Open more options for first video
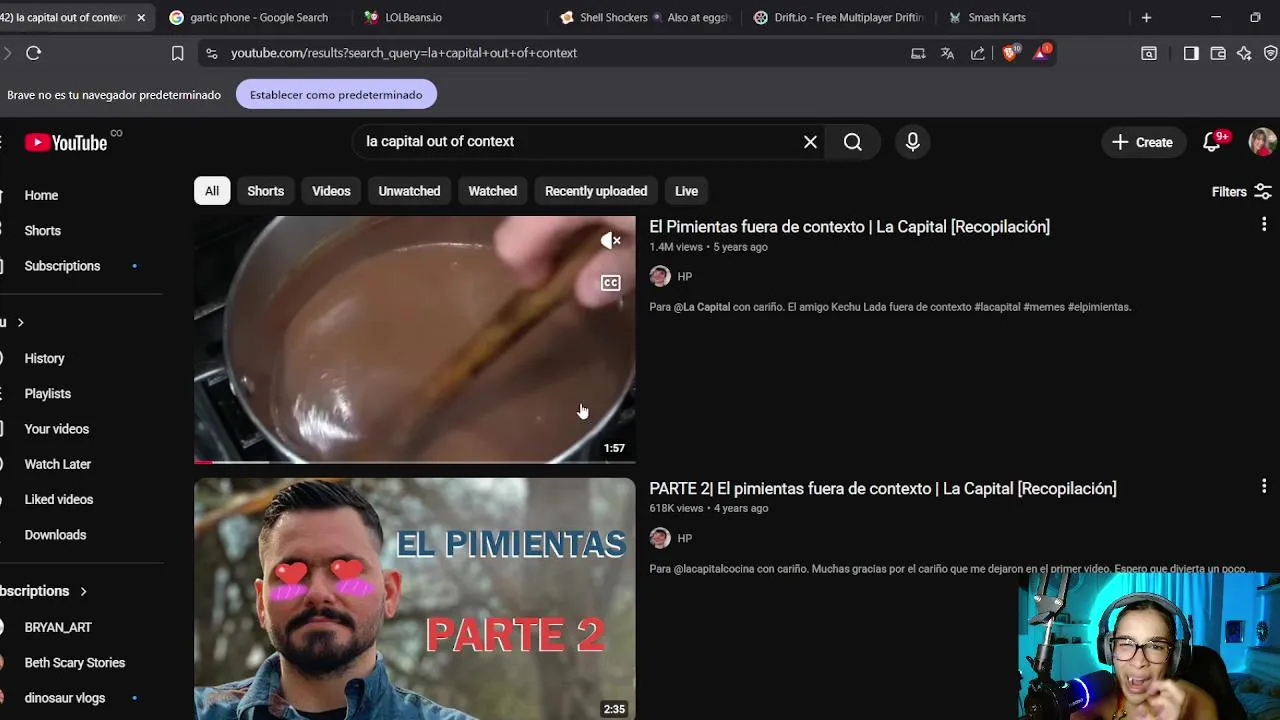 click(1264, 225)
